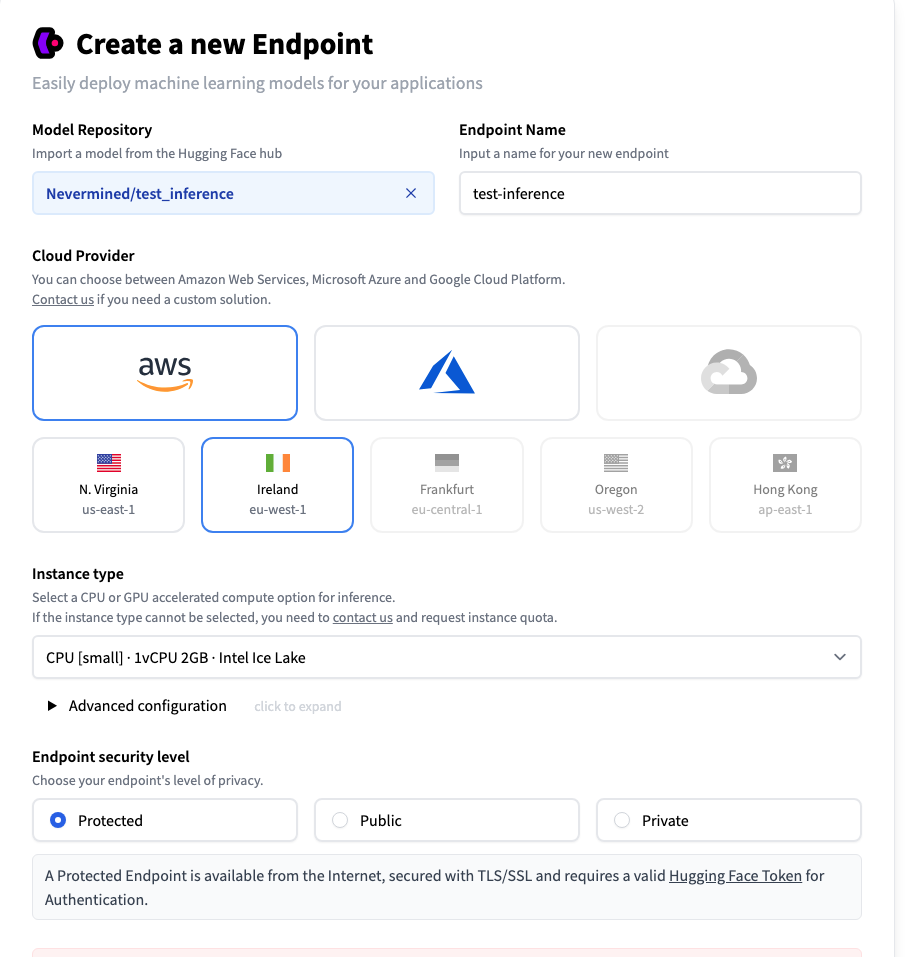
Task: Expand the Advanced configuration section
Action: [x=137, y=705]
